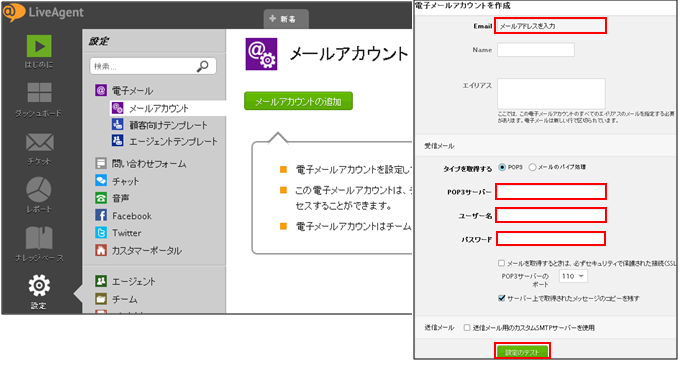The image size is (693, 367).
Task: Select メールアカウント menu item
Action: [x=159, y=108]
